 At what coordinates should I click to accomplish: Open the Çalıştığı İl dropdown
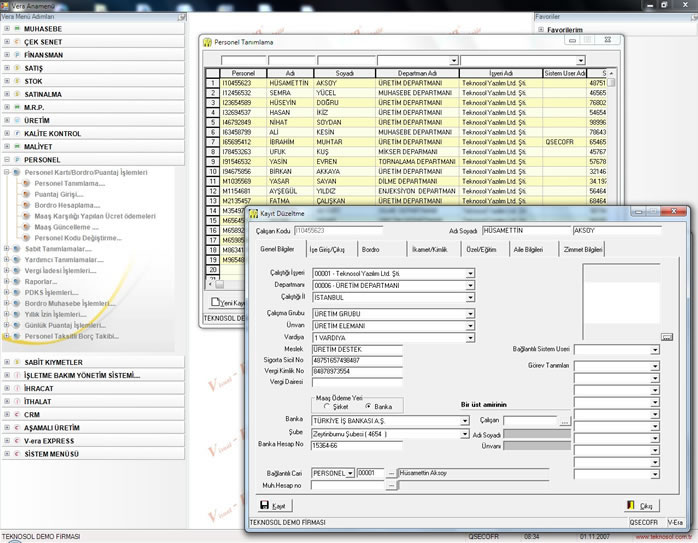click(x=470, y=297)
